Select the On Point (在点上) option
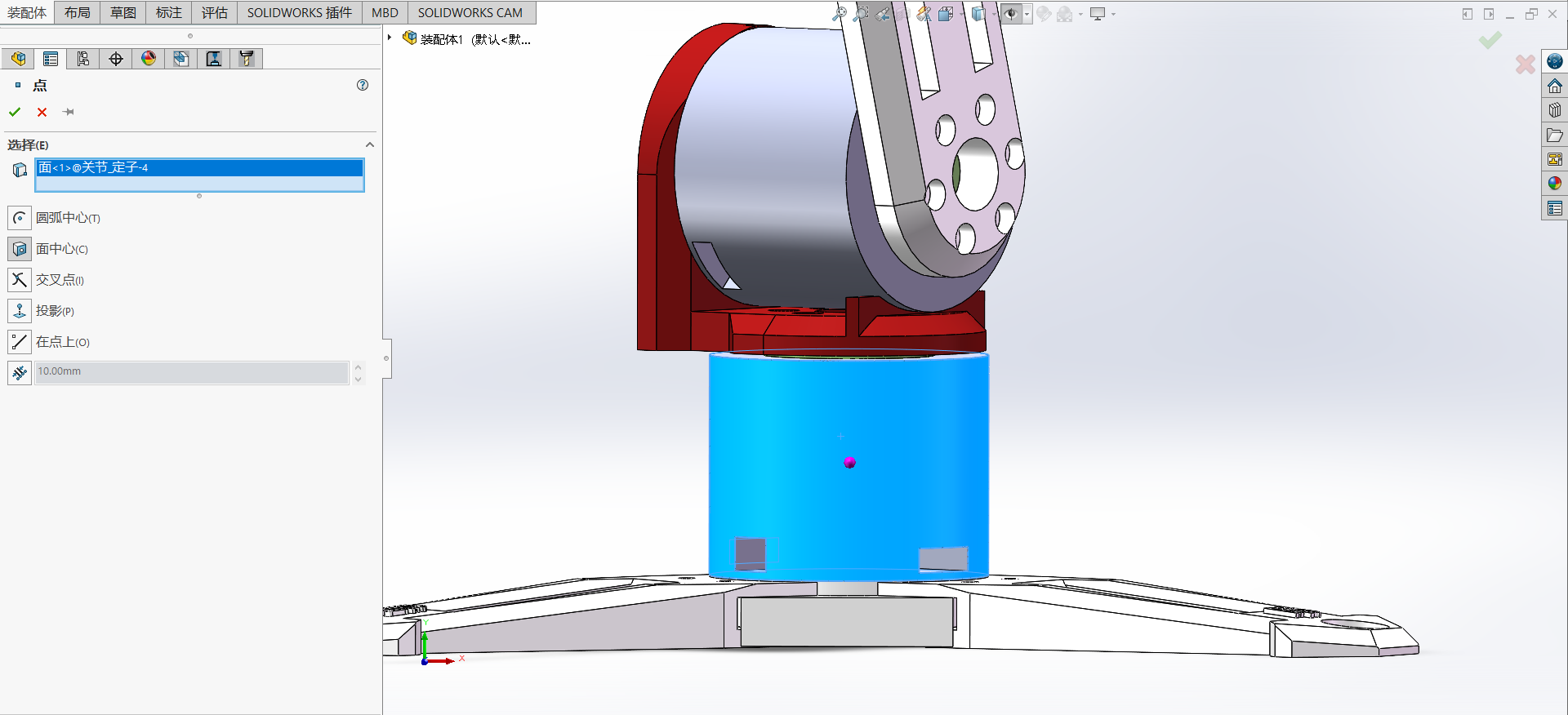This screenshot has width=1568, height=715. point(20,342)
